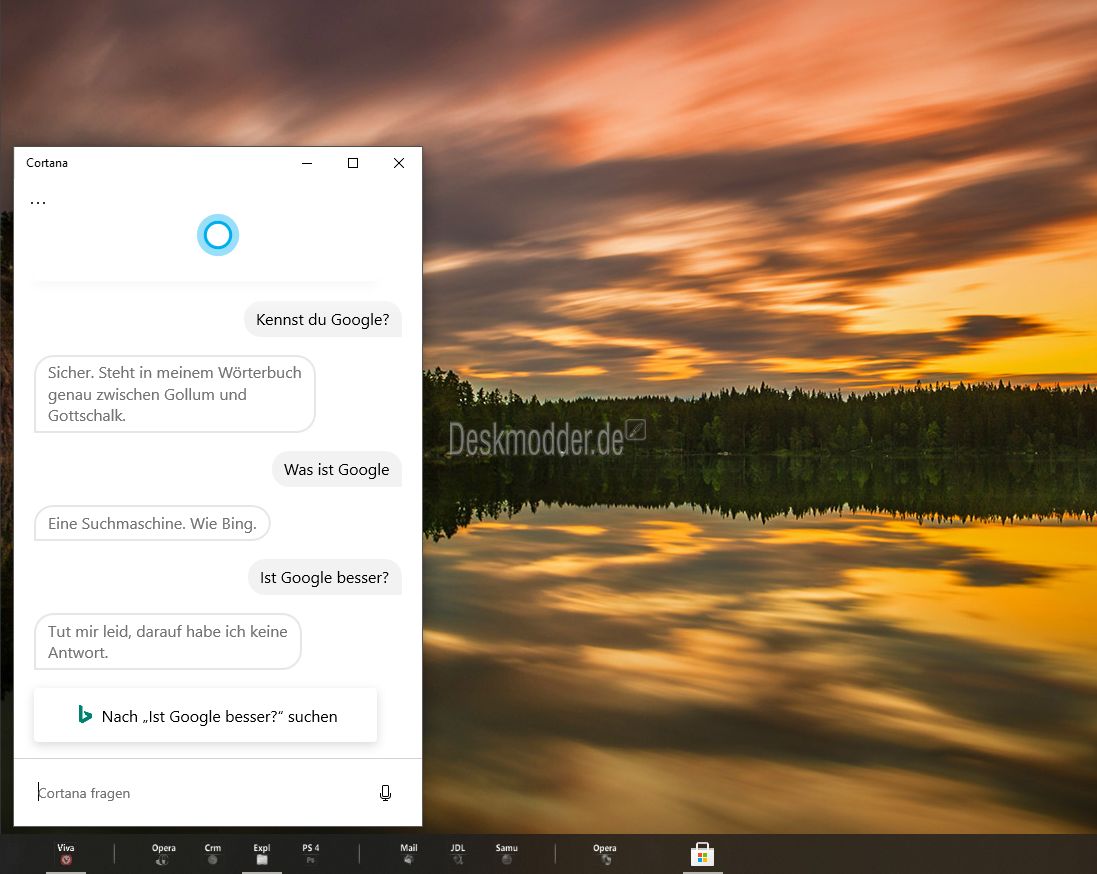1097x874 pixels.
Task: Open the Opera taskbar item beside Samu
Action: [604, 854]
